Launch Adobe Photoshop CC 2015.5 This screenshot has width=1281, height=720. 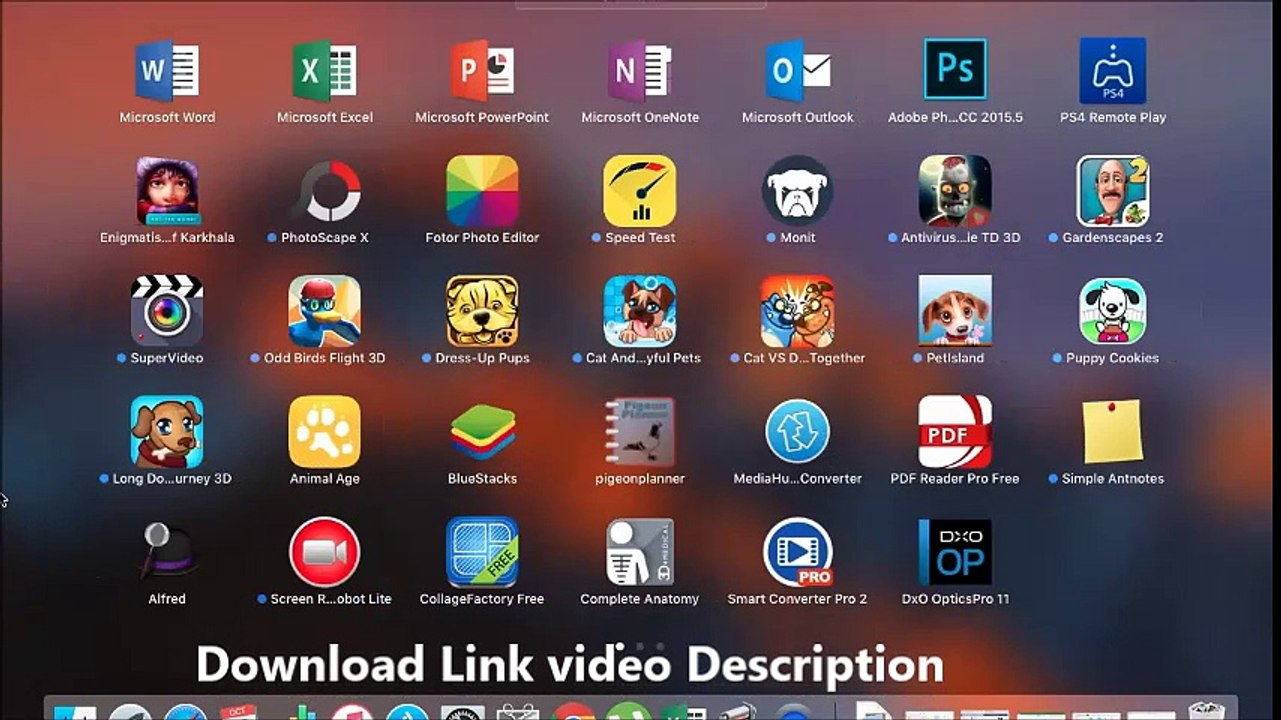(x=955, y=71)
